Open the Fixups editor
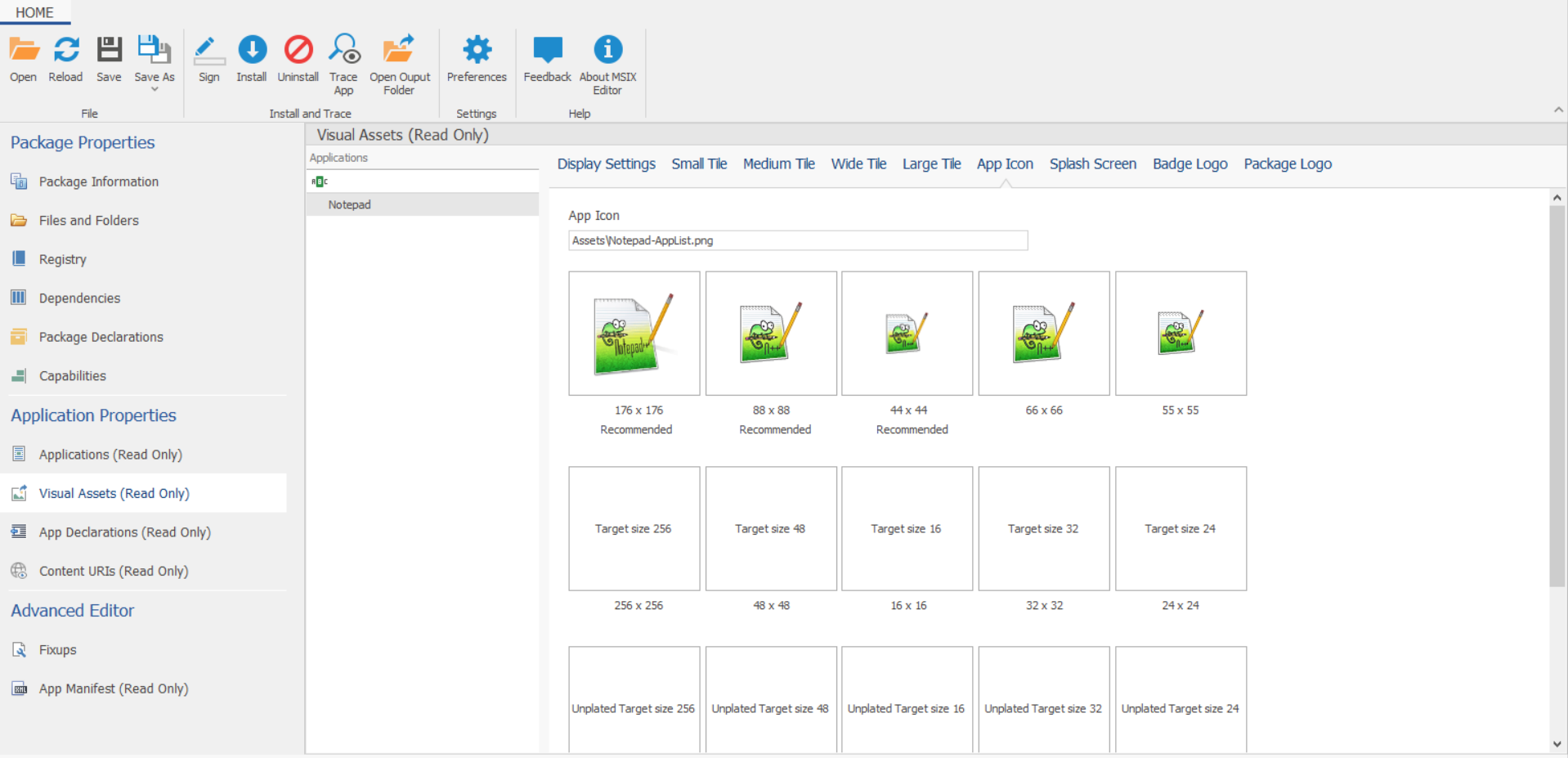 tap(57, 649)
